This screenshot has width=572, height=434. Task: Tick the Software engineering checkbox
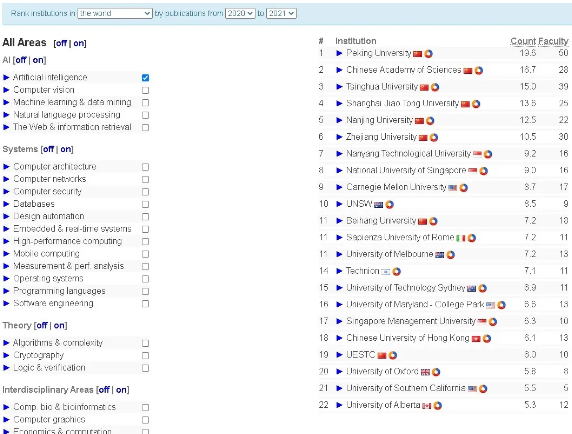click(x=145, y=304)
